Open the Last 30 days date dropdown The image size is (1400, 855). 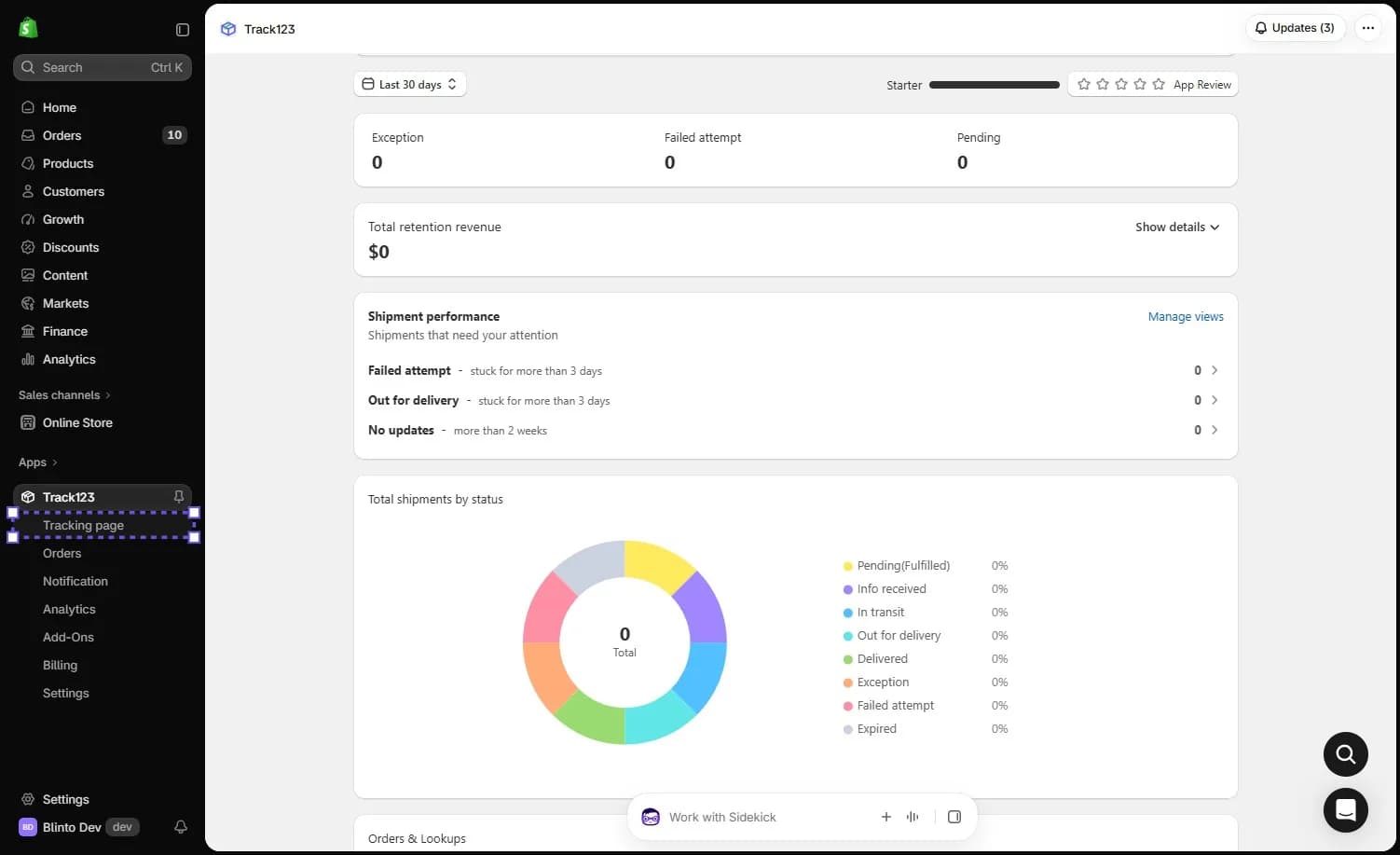pyautogui.click(x=410, y=84)
